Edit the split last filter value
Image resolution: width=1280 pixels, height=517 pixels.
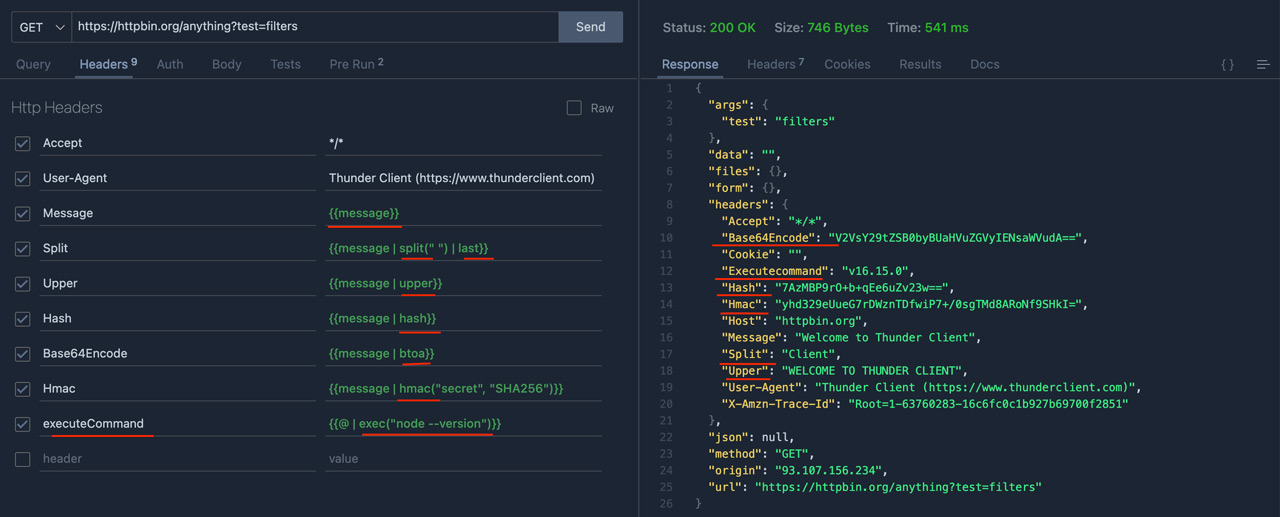[464, 248]
